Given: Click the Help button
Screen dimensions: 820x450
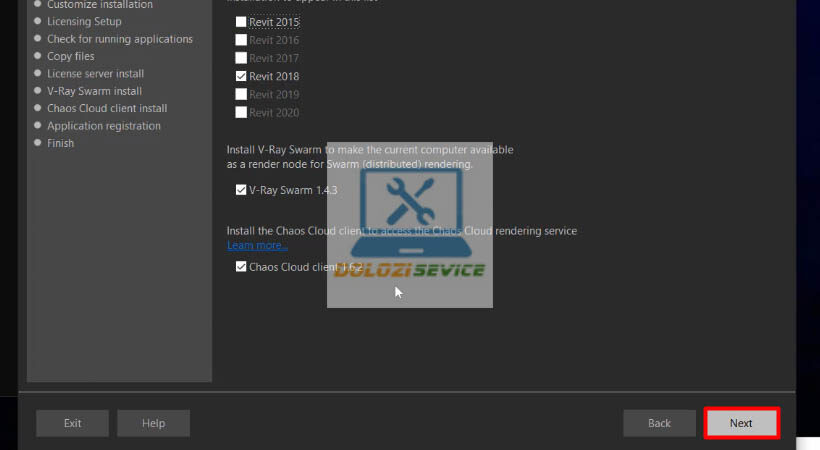Looking at the screenshot, I should click(153, 423).
